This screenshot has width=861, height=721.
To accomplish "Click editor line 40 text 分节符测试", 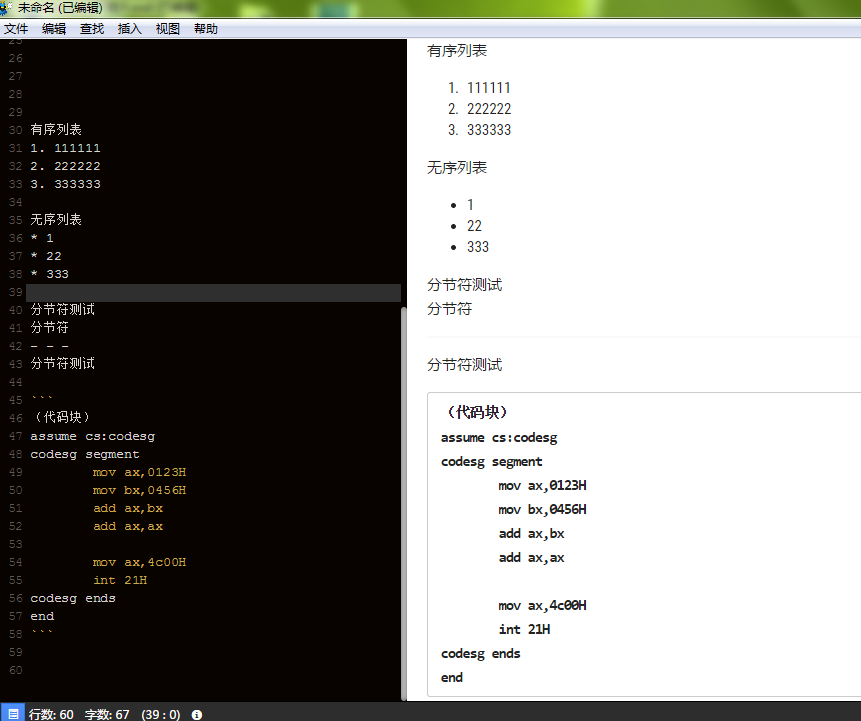I will tap(63, 310).
